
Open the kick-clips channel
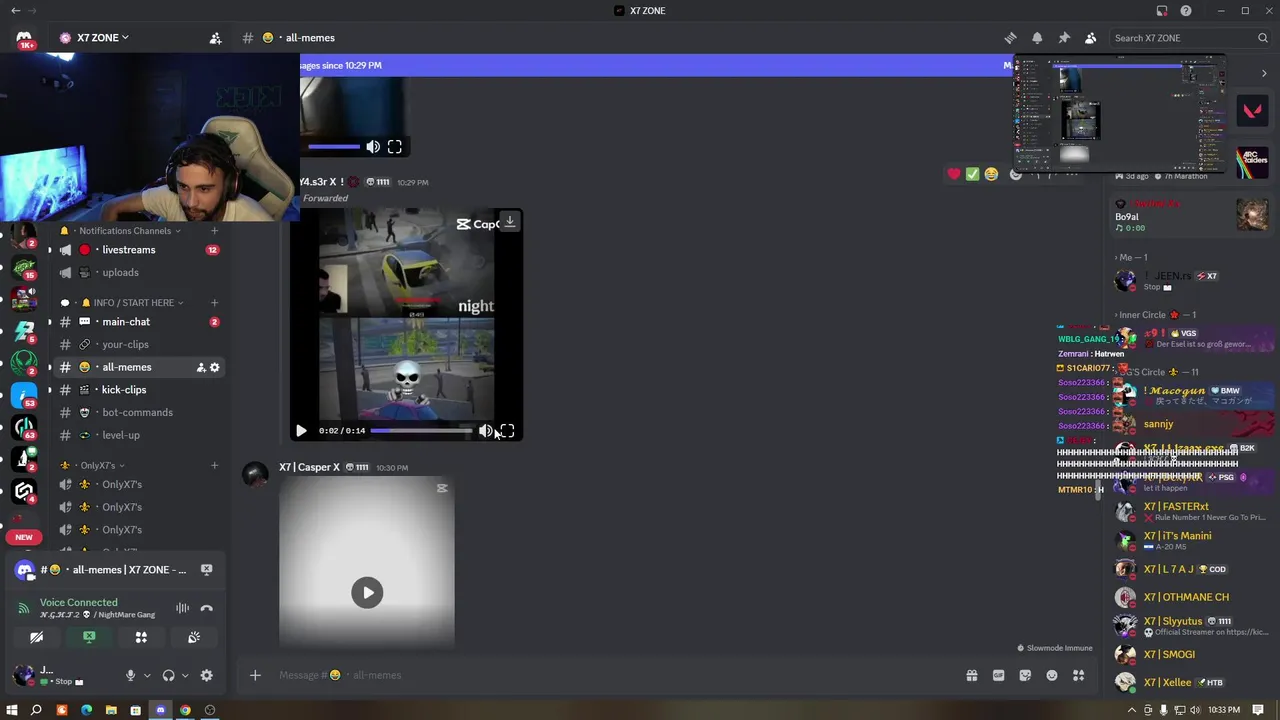point(138,390)
